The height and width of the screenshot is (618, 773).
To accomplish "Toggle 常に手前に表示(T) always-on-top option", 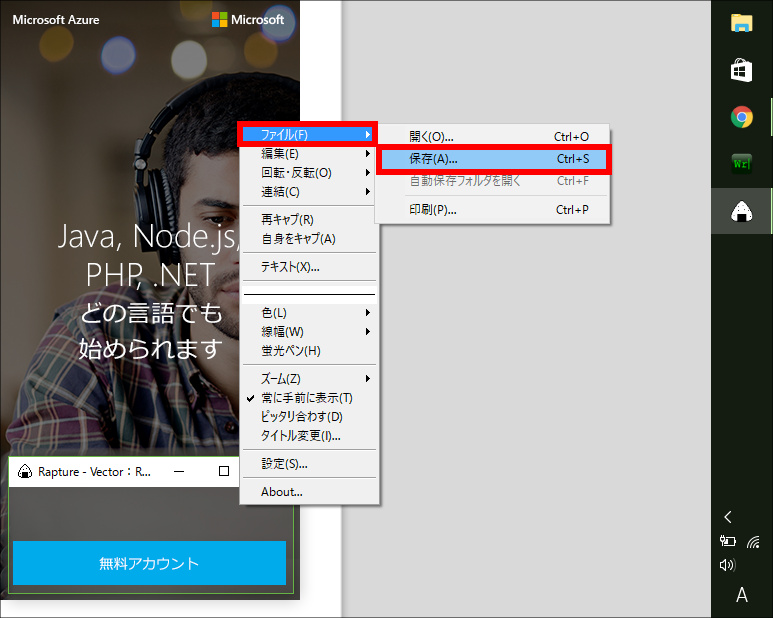I will 306,398.
